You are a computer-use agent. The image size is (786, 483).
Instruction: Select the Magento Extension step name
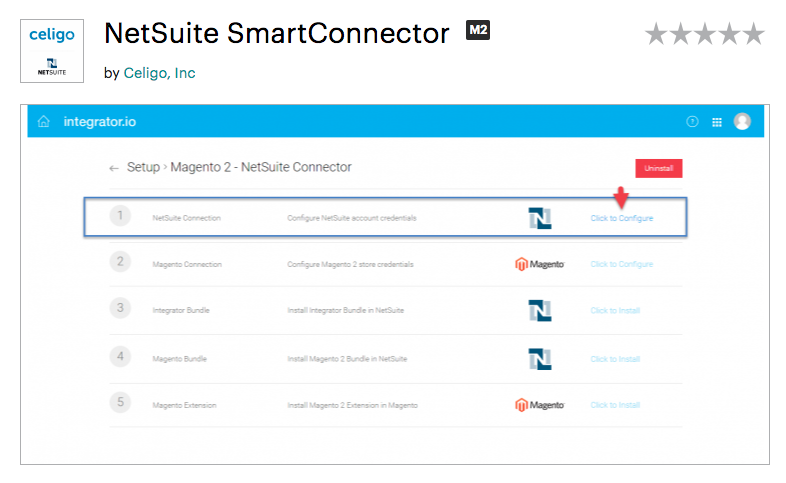[184, 405]
